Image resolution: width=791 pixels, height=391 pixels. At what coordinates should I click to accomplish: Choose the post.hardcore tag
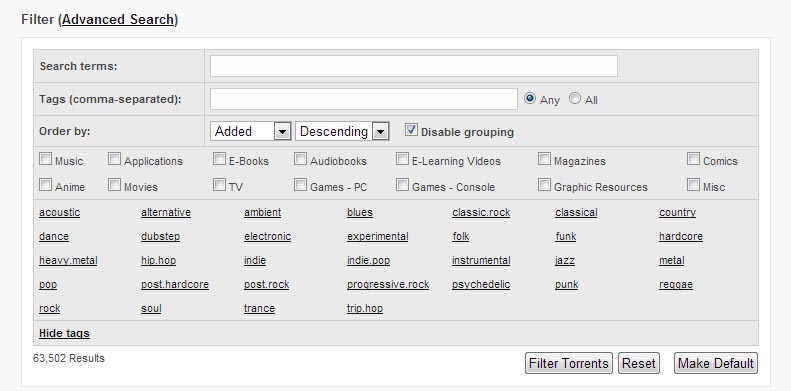[x=175, y=285]
